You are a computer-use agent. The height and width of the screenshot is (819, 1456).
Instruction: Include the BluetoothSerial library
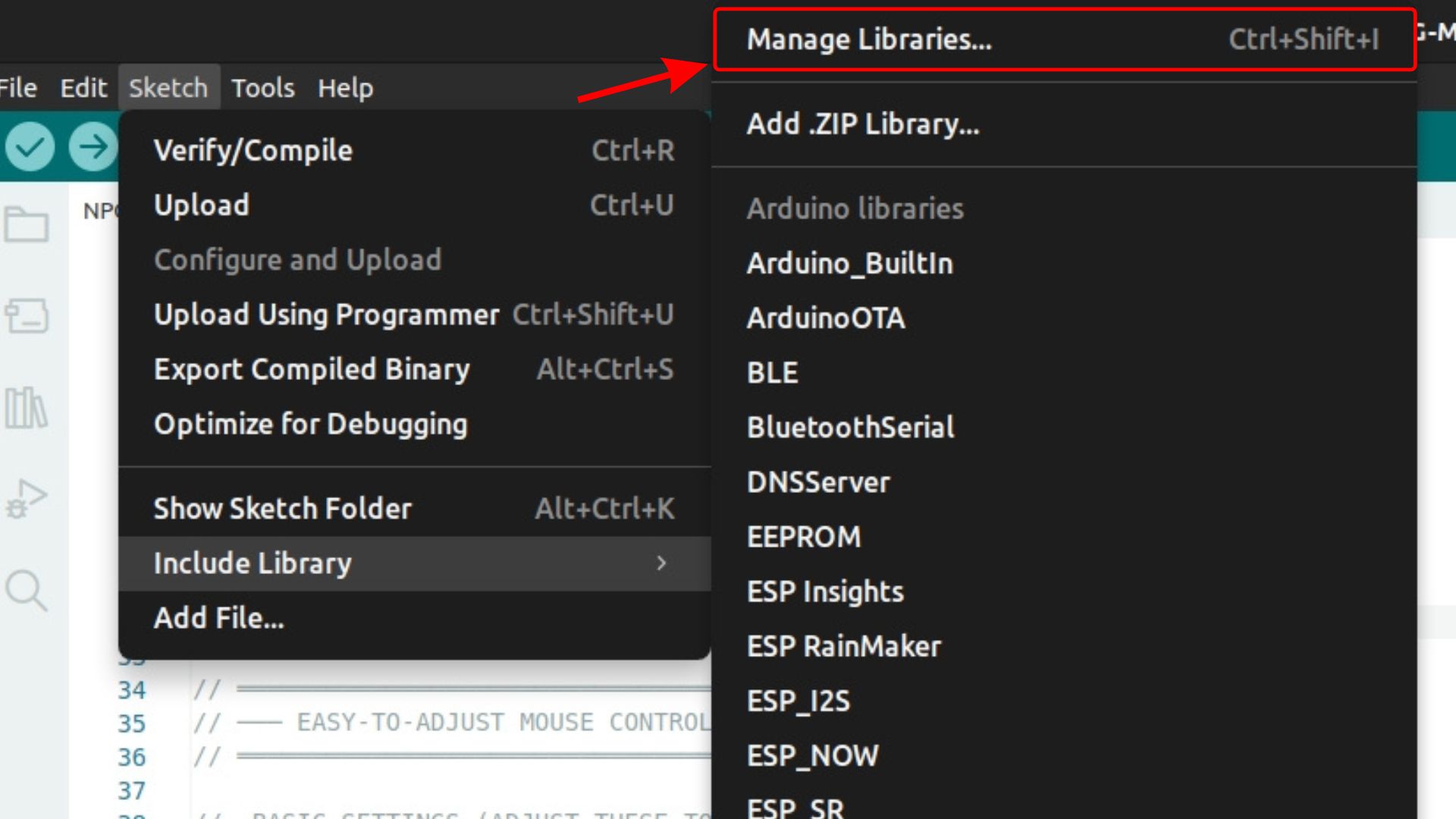click(1065, 427)
